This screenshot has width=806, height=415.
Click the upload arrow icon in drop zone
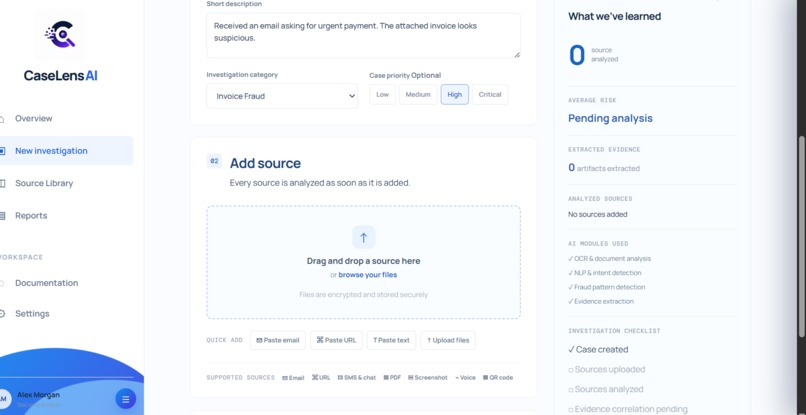click(x=363, y=237)
